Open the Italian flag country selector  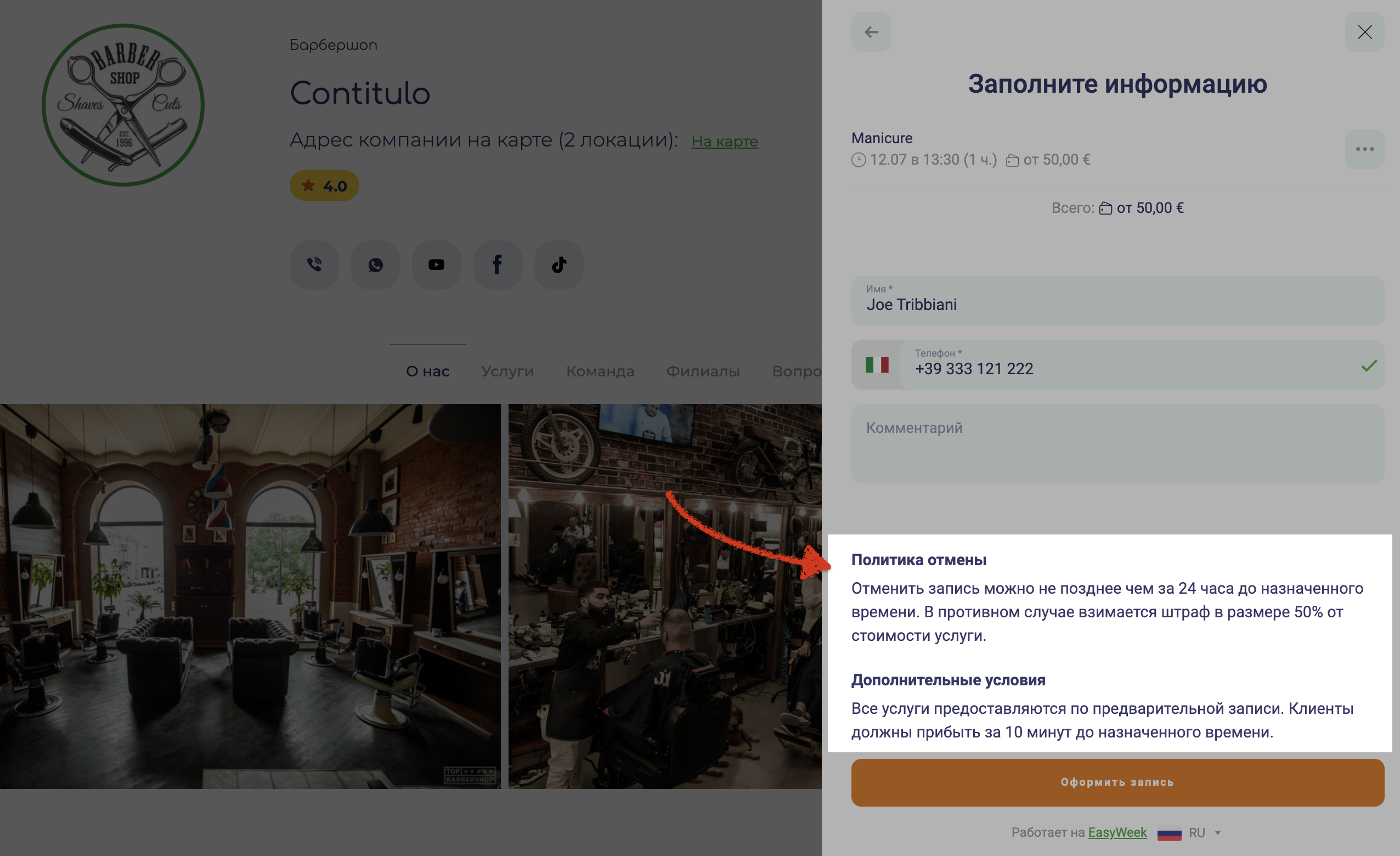pos(877,365)
